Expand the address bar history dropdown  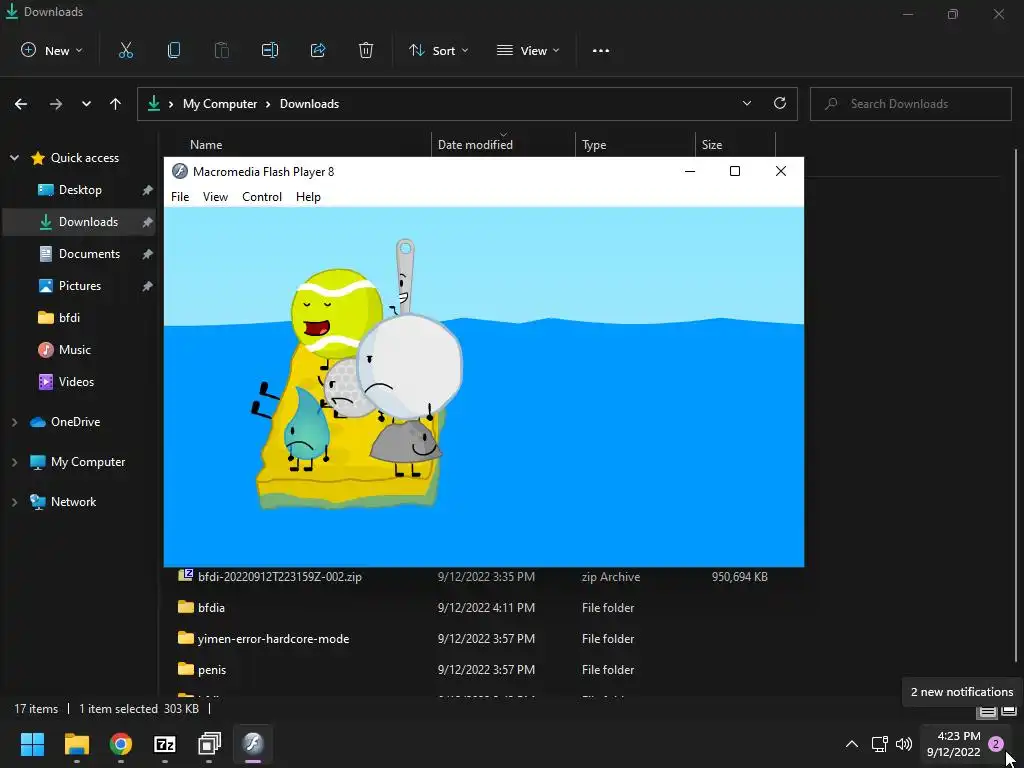click(x=747, y=103)
